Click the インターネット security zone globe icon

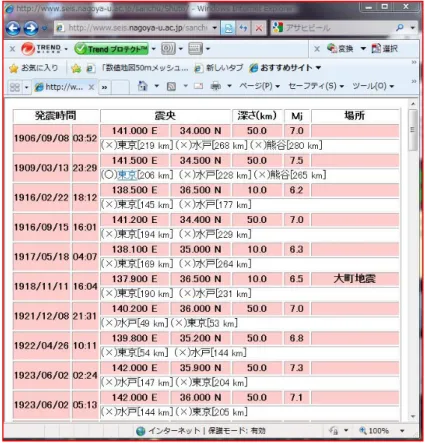click(140, 431)
